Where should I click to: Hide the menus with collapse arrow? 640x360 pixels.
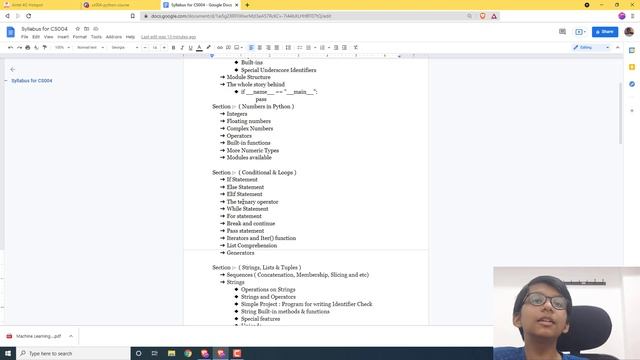(618, 48)
